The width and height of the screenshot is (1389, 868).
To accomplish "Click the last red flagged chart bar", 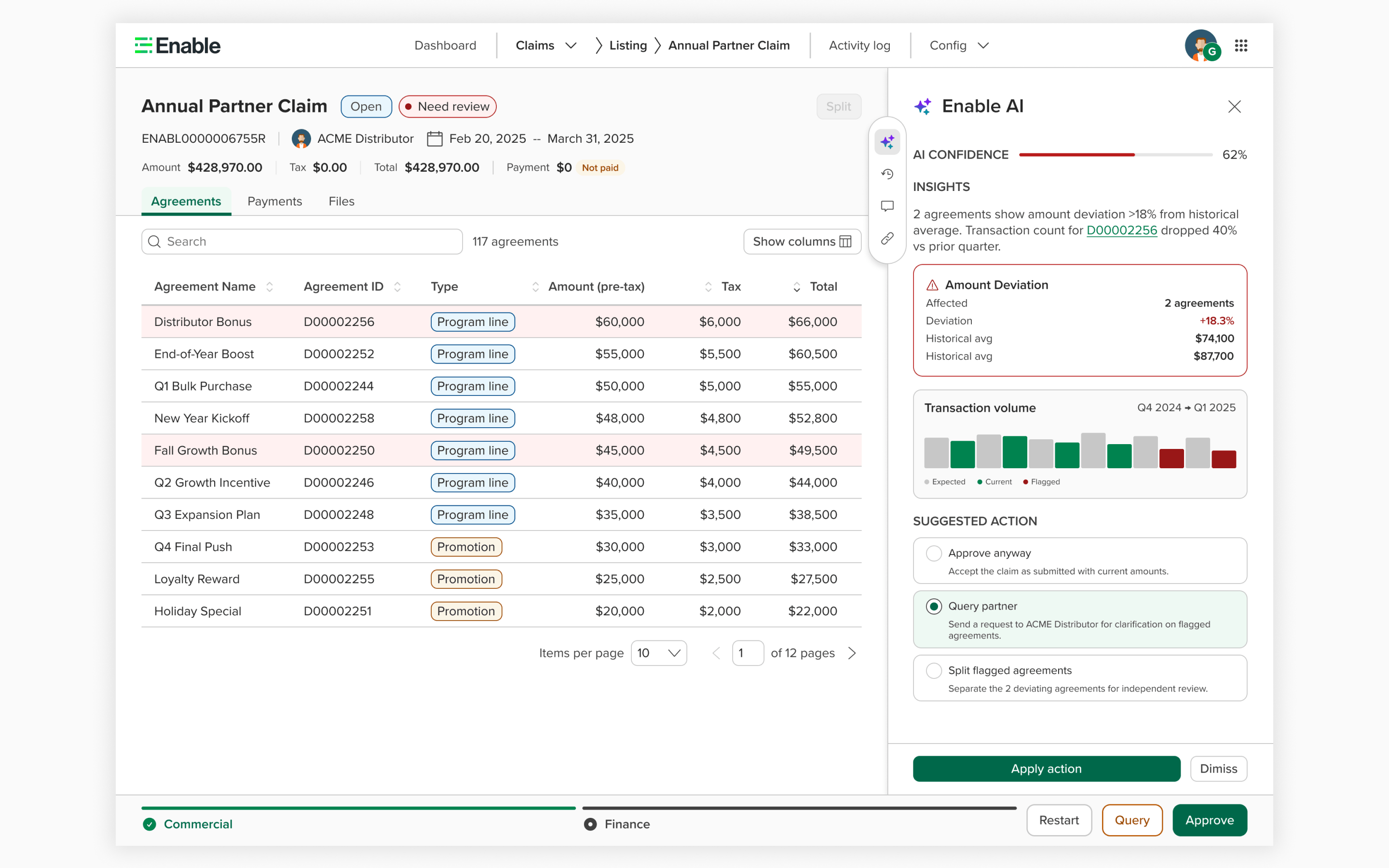I will point(1224,459).
